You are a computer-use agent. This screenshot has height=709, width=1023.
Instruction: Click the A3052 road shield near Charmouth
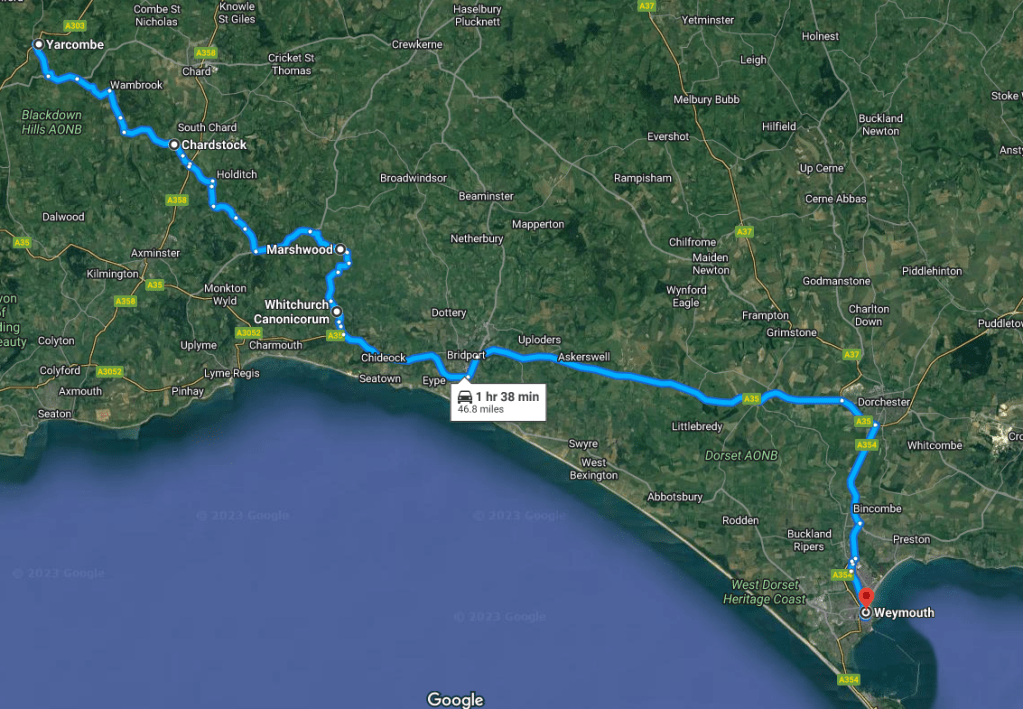pyautogui.click(x=249, y=333)
